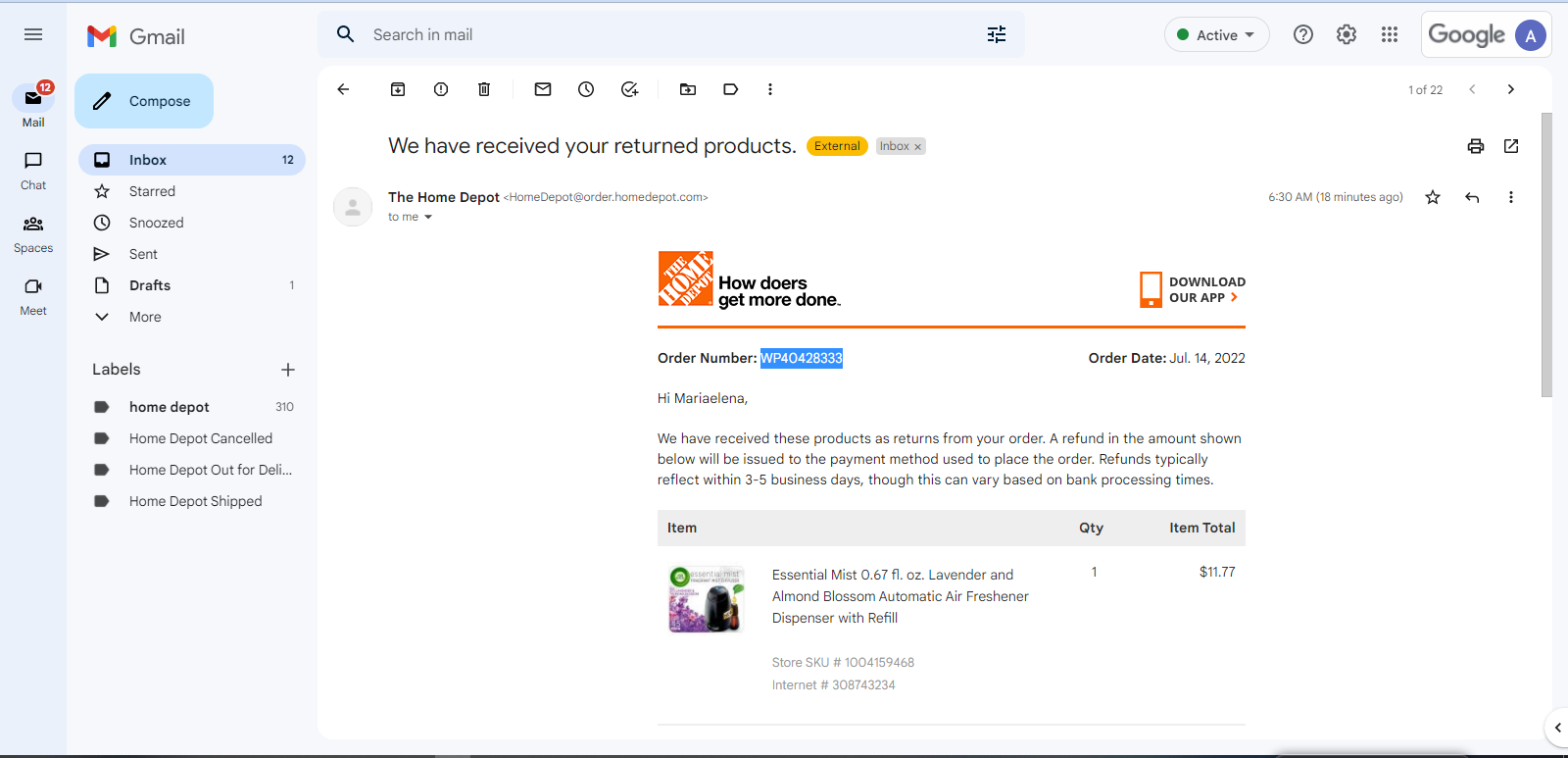The height and width of the screenshot is (758, 1568).
Task: Mark the email as unread
Action: [x=543, y=89]
